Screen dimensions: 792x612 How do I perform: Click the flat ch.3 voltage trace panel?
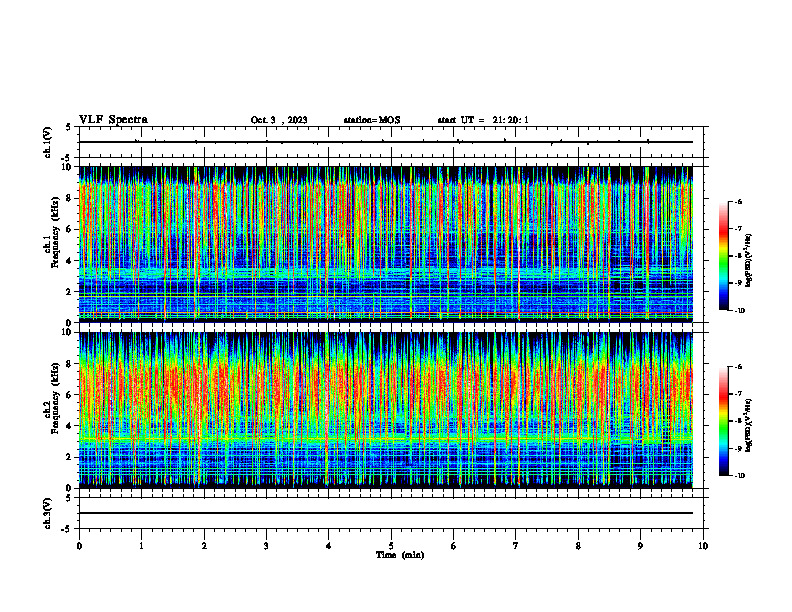391,513
